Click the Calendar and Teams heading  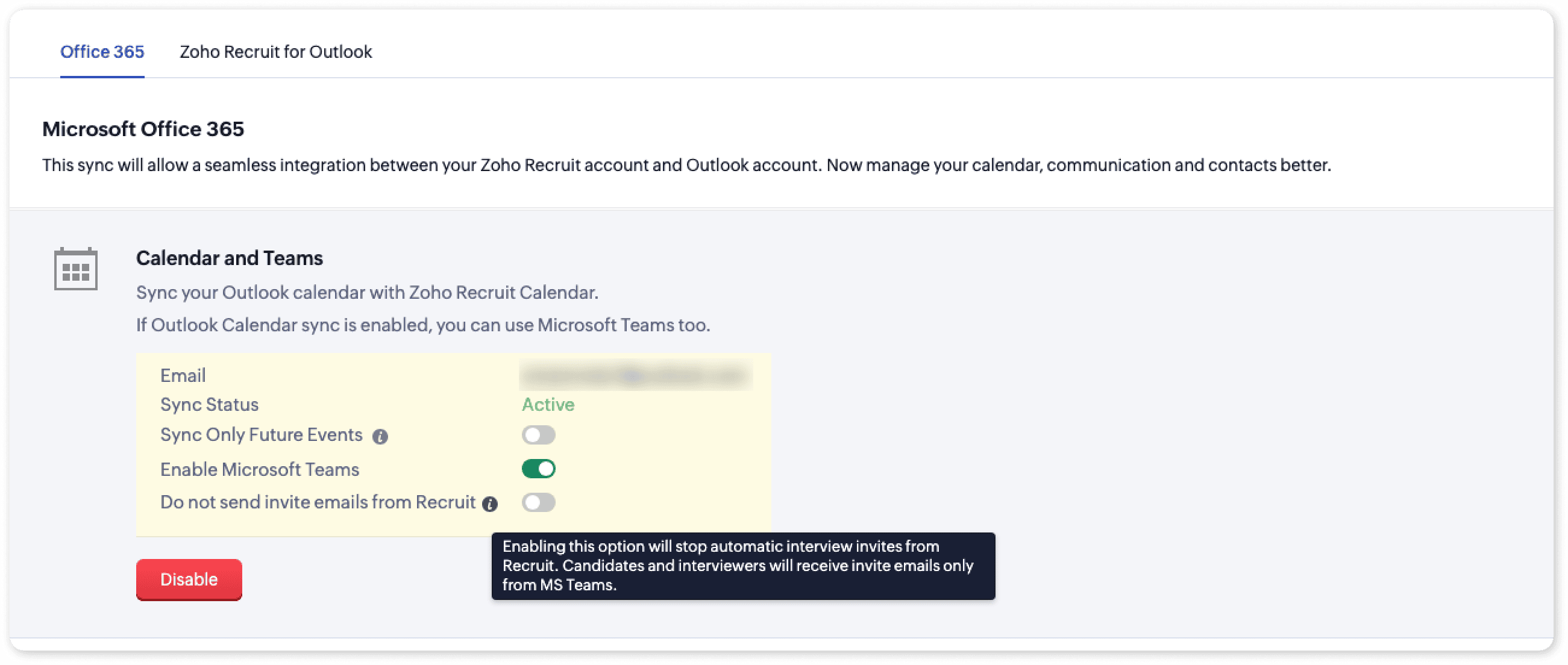pyautogui.click(x=230, y=258)
